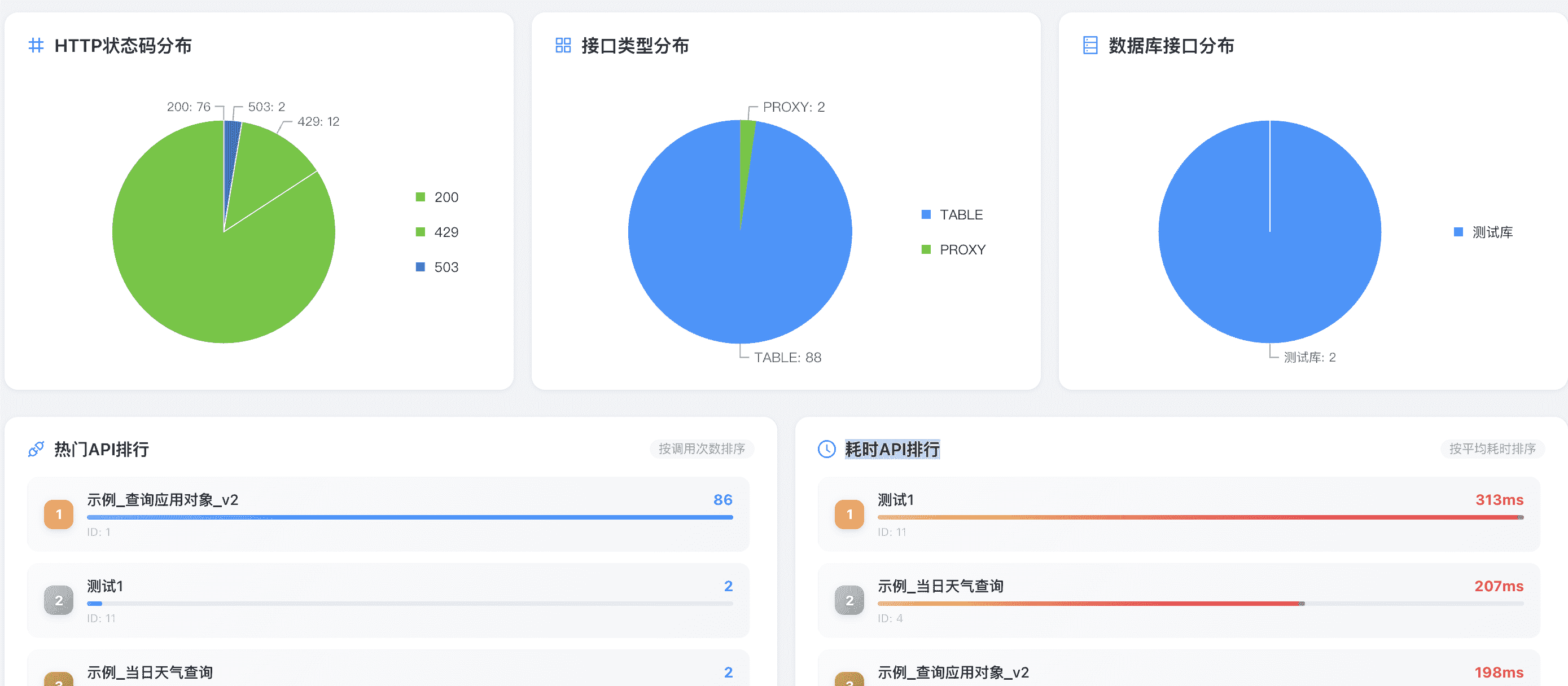Click the 313ms value
The width and height of the screenshot is (1568, 686).
pyautogui.click(x=1499, y=500)
